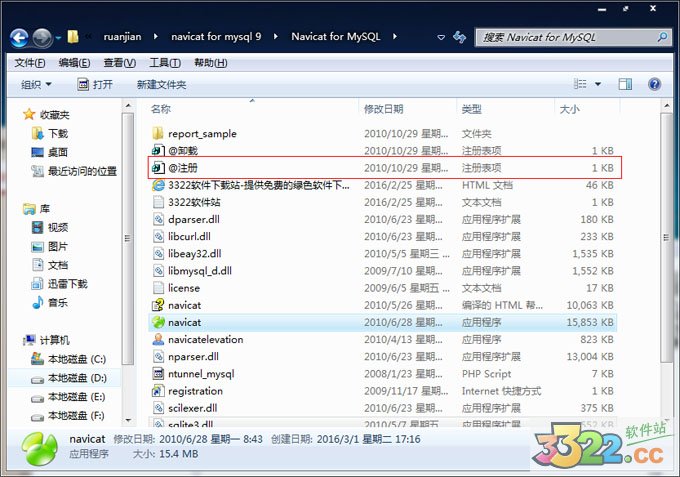
Task: Click 新建文件夹 button
Action: pyautogui.click(x=161, y=84)
